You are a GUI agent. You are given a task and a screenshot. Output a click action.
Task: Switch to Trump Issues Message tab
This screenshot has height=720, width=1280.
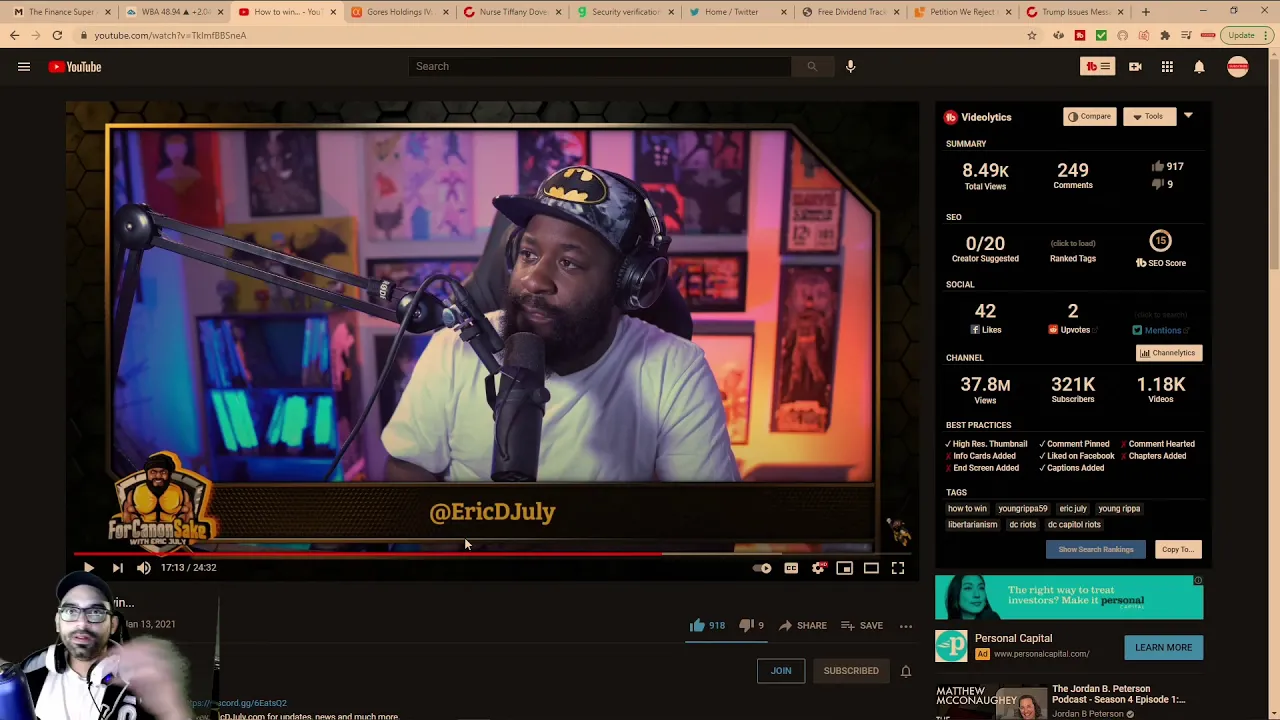(x=1073, y=12)
